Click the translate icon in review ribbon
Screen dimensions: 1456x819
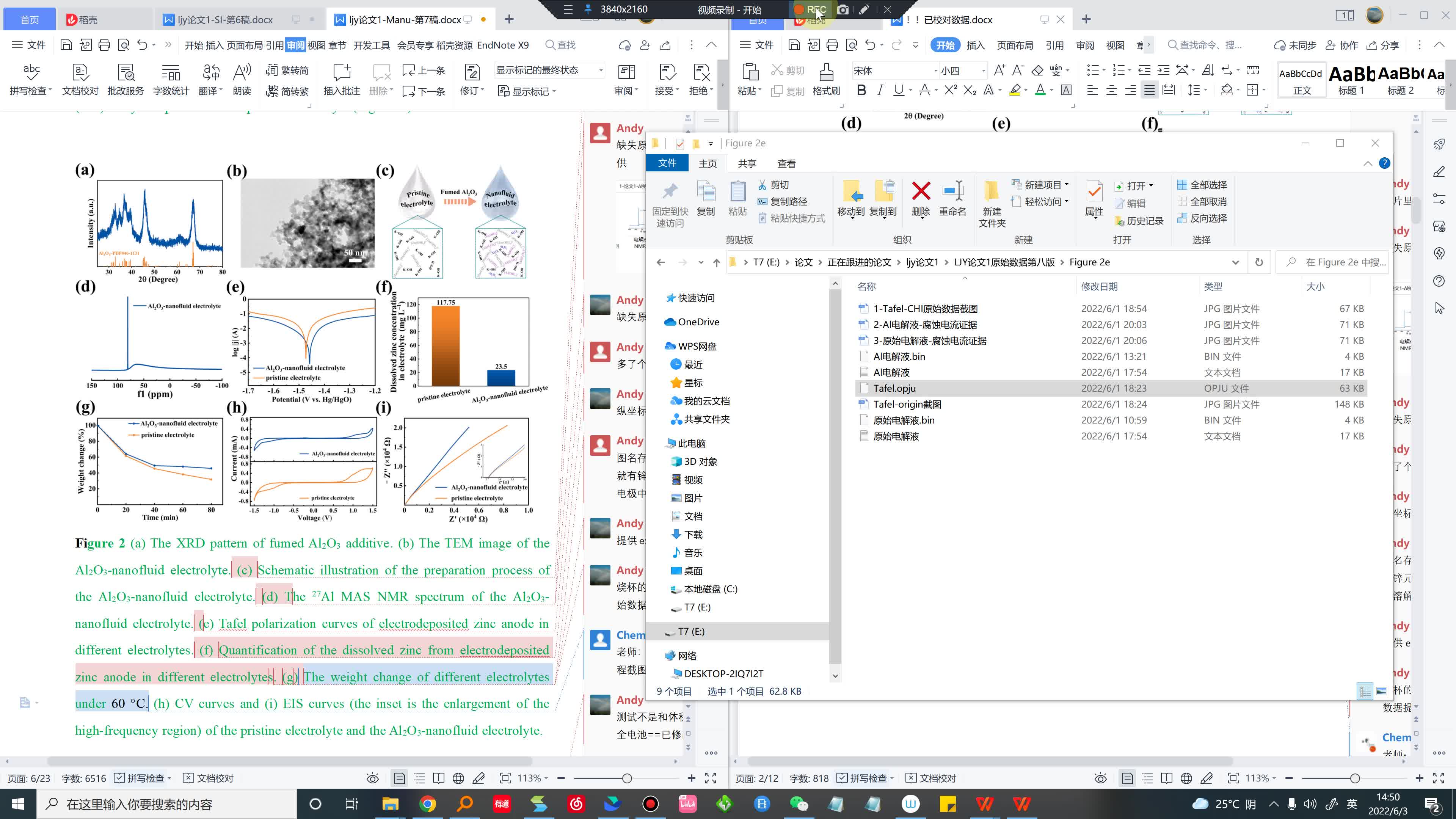[x=211, y=72]
